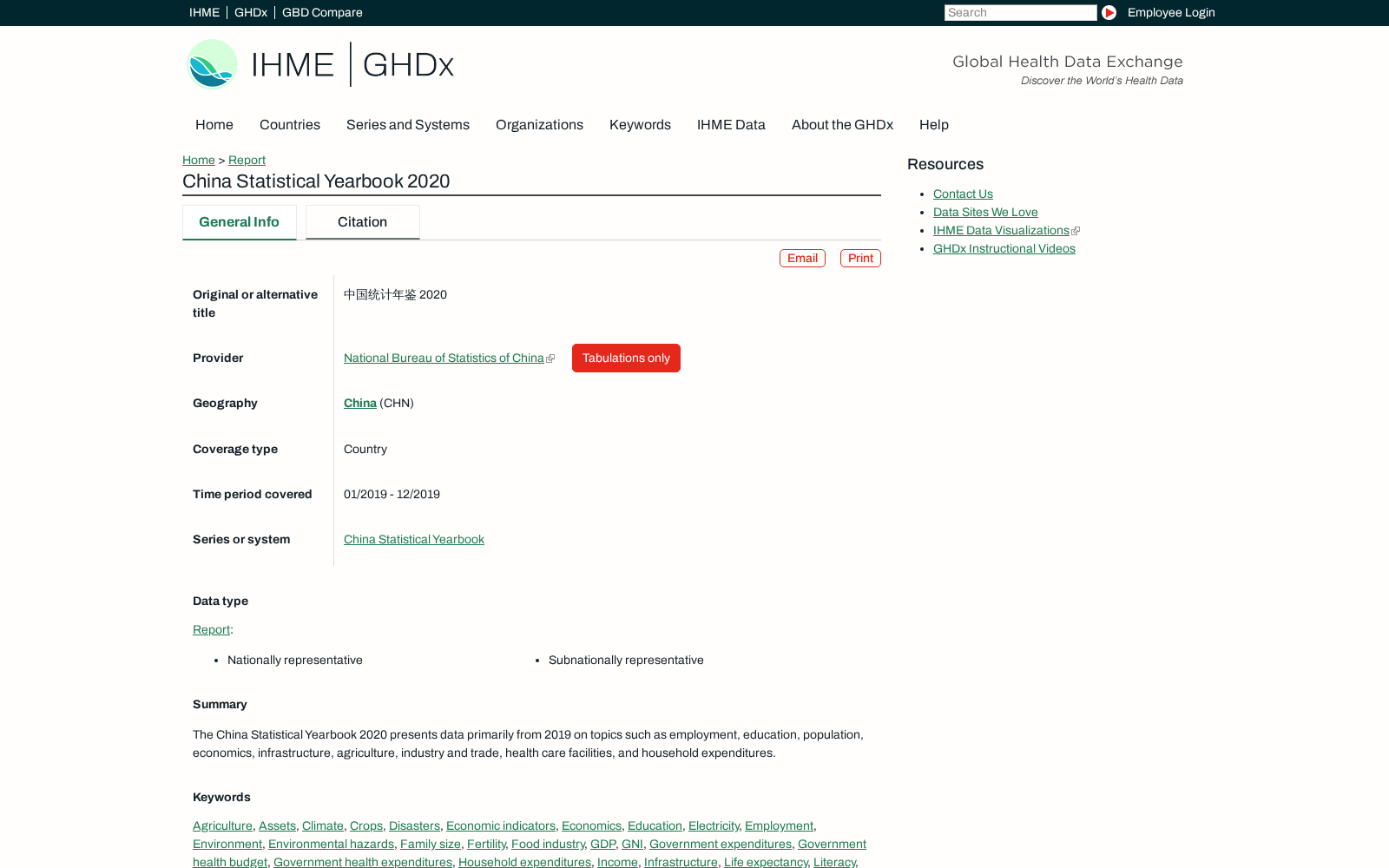
Task: Click the Infrastructure keyword
Action: click(x=681, y=863)
